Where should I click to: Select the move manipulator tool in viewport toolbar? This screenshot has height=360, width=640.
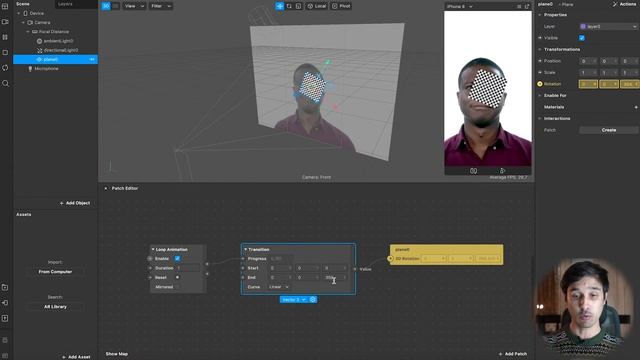[x=280, y=6]
